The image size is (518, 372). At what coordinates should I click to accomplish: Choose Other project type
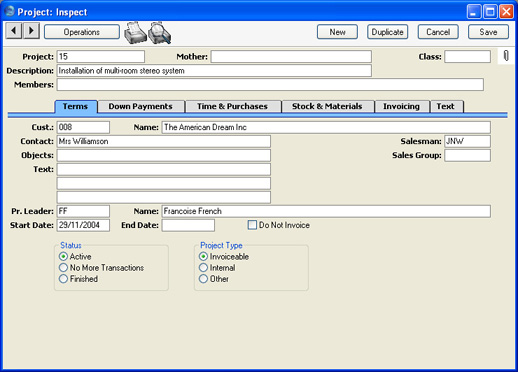pyautogui.click(x=203, y=279)
